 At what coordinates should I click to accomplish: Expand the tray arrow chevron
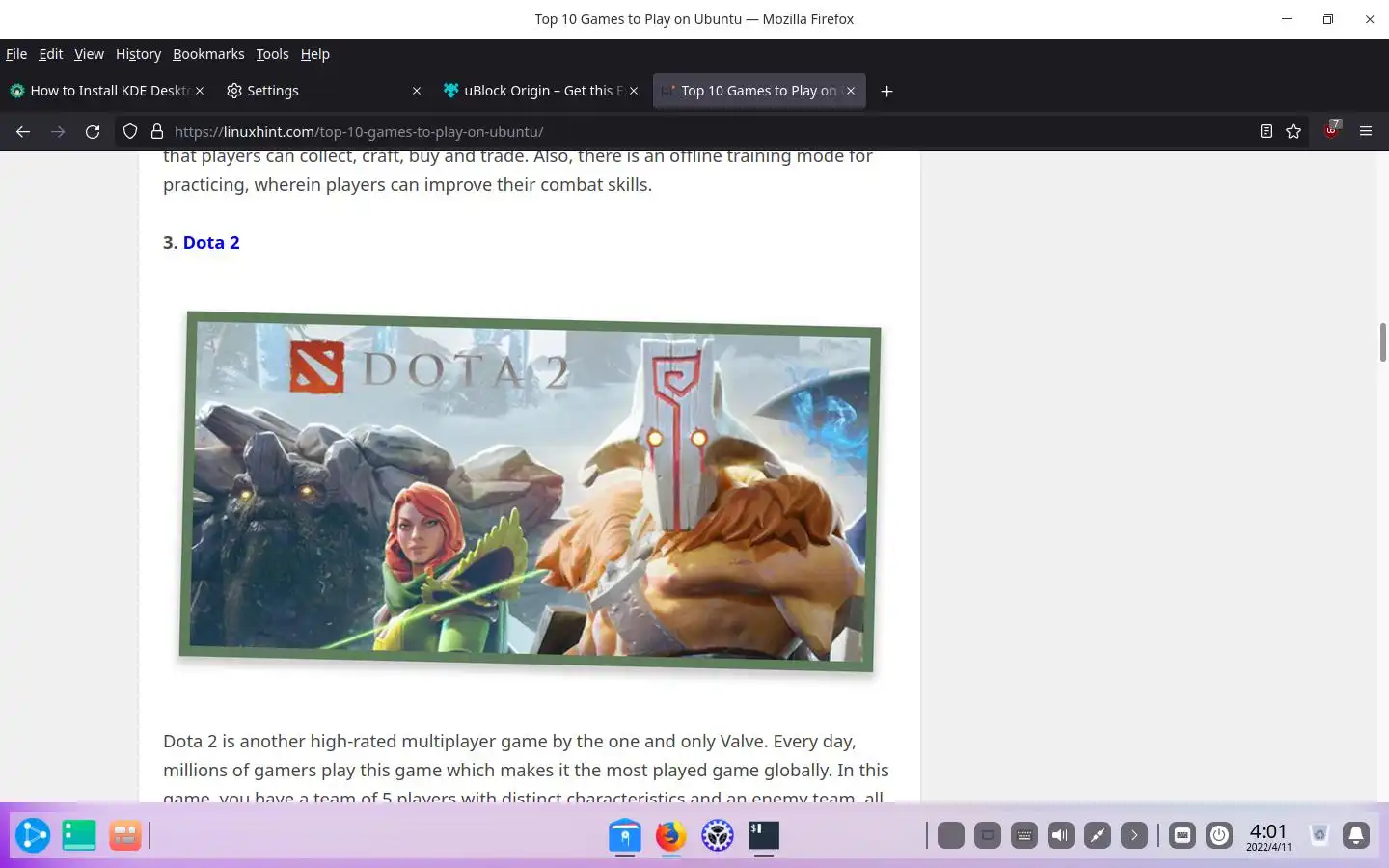1134,835
